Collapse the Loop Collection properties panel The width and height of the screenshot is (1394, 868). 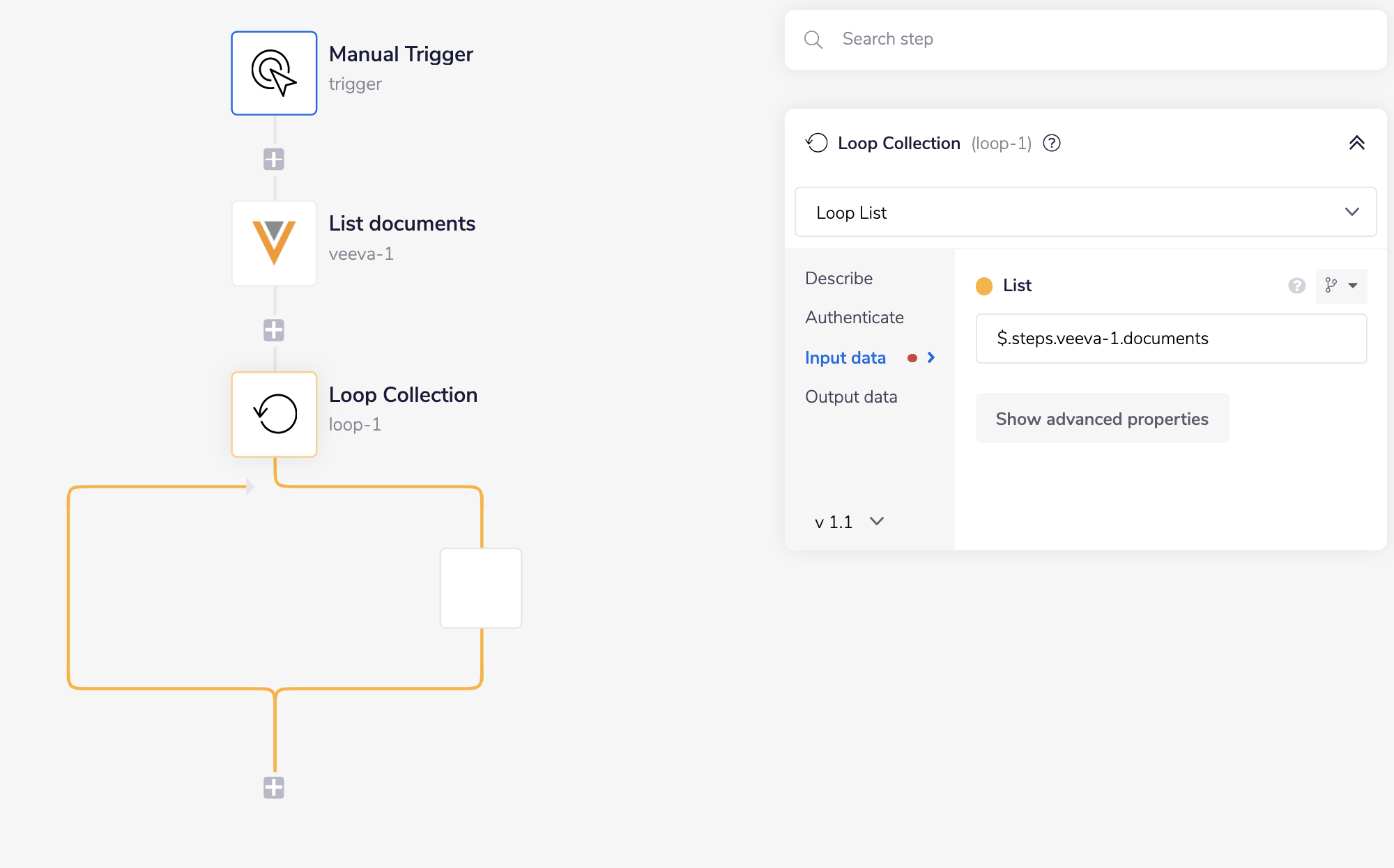click(x=1356, y=144)
